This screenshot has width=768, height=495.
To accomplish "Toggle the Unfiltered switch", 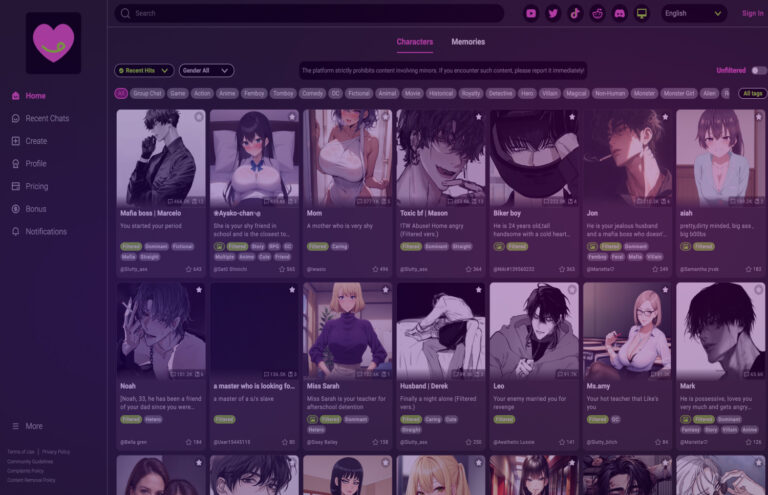I will click(759, 71).
